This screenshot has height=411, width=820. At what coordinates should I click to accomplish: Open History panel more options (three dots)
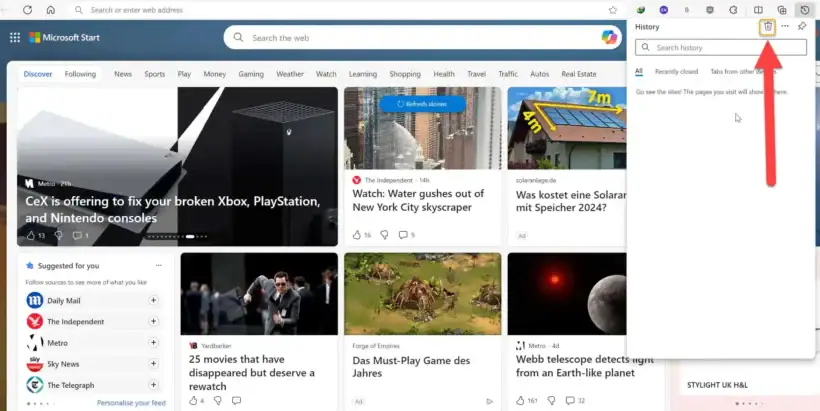point(785,27)
